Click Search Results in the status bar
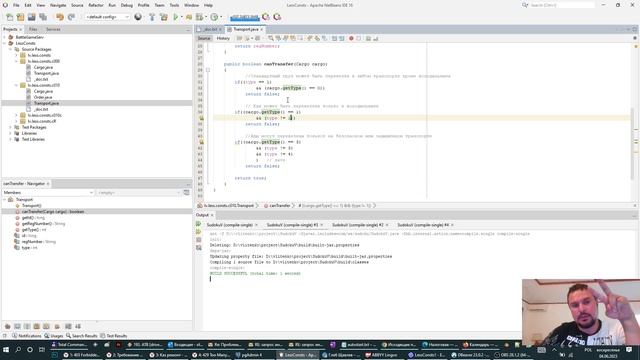The height and width of the screenshot is (360, 640). pyautogui.click(x=82, y=336)
